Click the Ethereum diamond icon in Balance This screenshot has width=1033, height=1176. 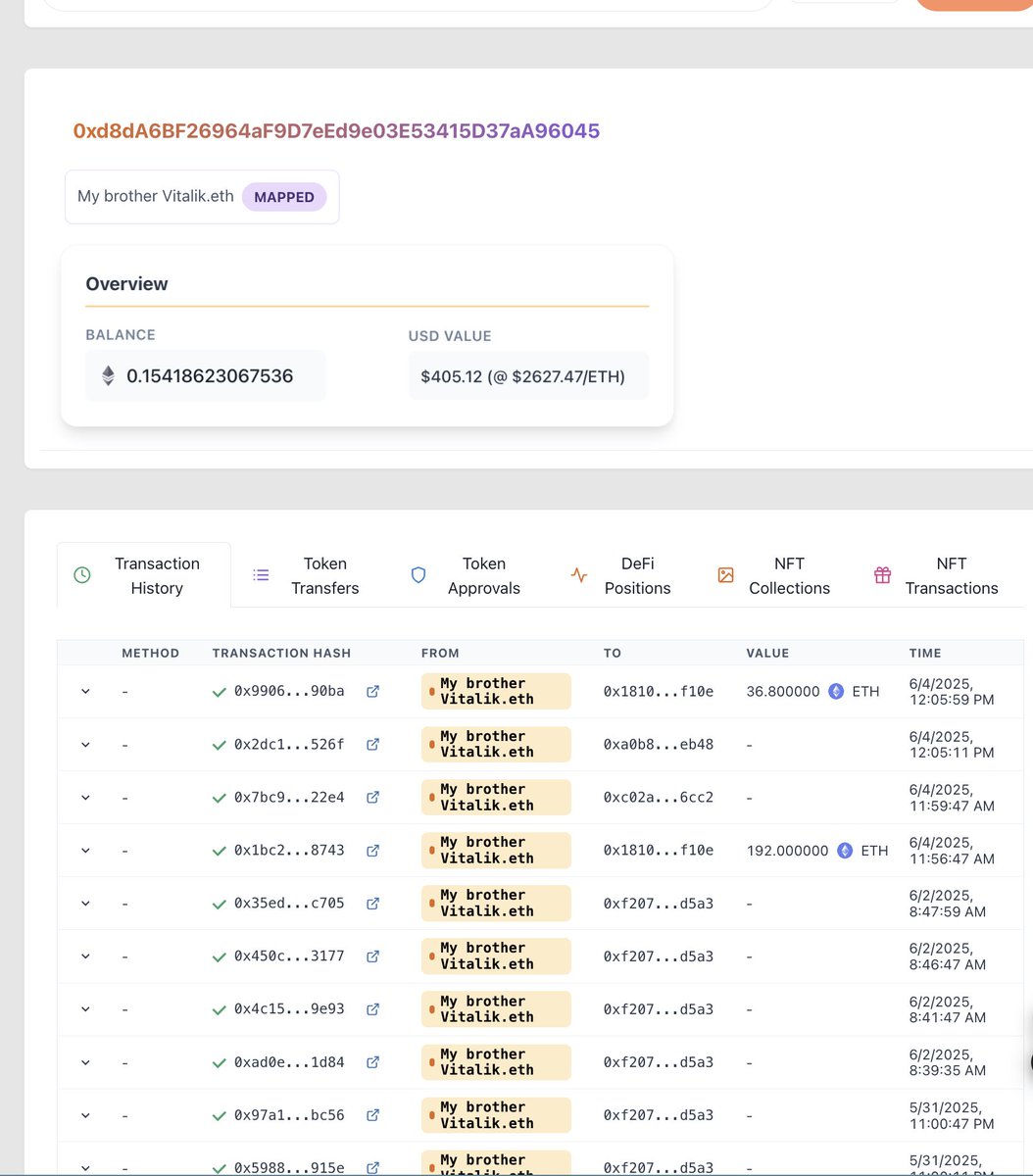click(109, 375)
